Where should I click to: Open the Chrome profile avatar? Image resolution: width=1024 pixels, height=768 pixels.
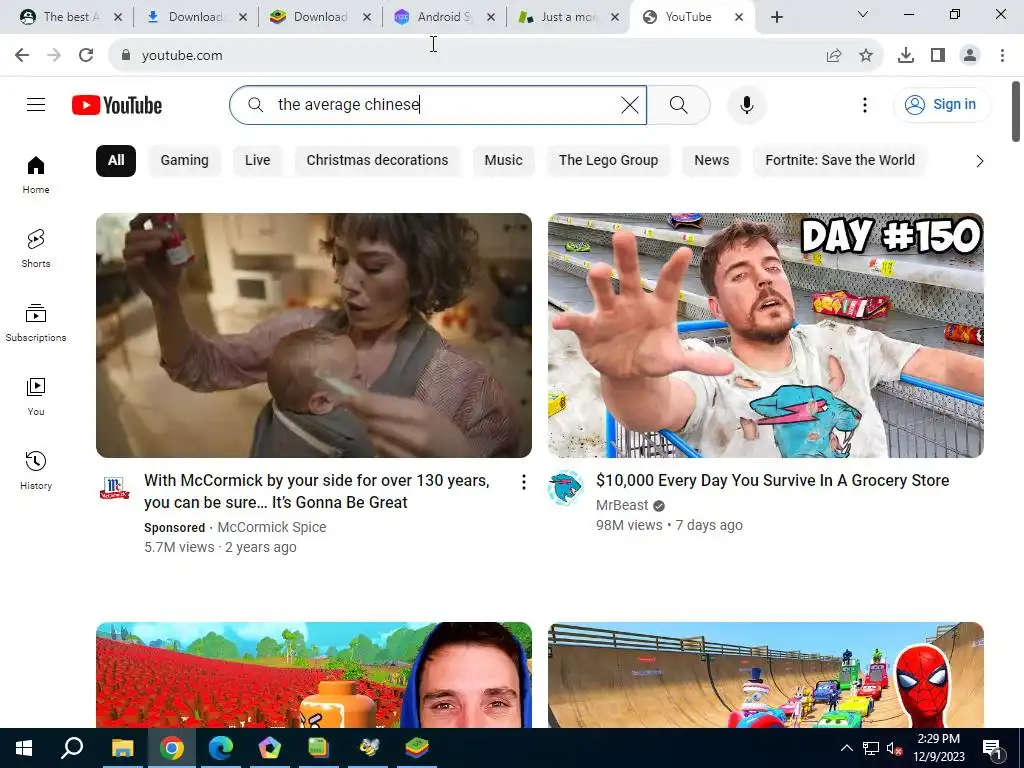(970, 56)
